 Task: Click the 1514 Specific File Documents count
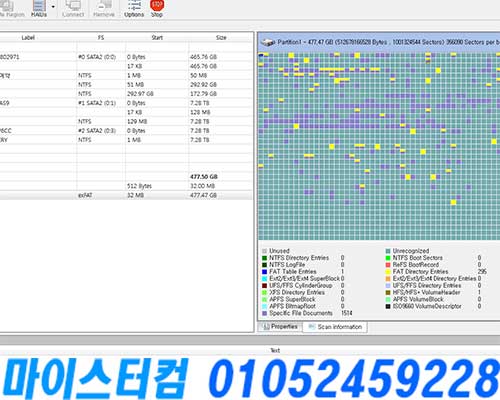pos(347,313)
